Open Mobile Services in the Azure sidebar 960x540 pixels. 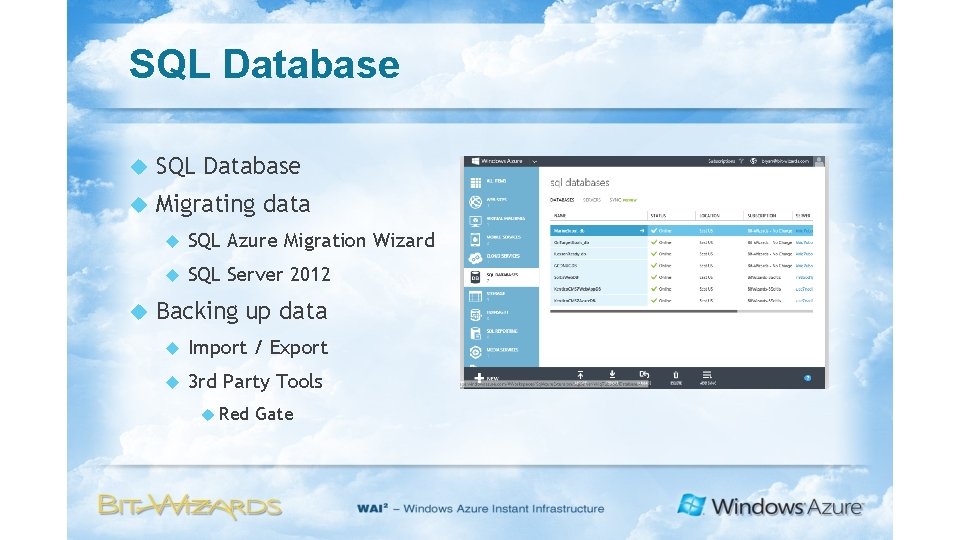[501, 239]
